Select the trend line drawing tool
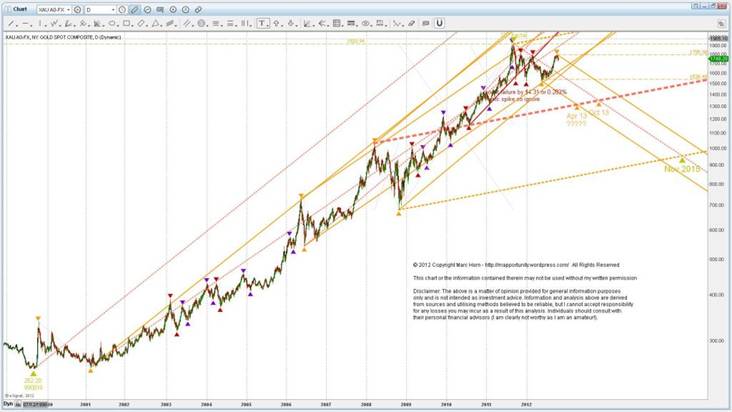The image size is (732, 412). coord(10,23)
